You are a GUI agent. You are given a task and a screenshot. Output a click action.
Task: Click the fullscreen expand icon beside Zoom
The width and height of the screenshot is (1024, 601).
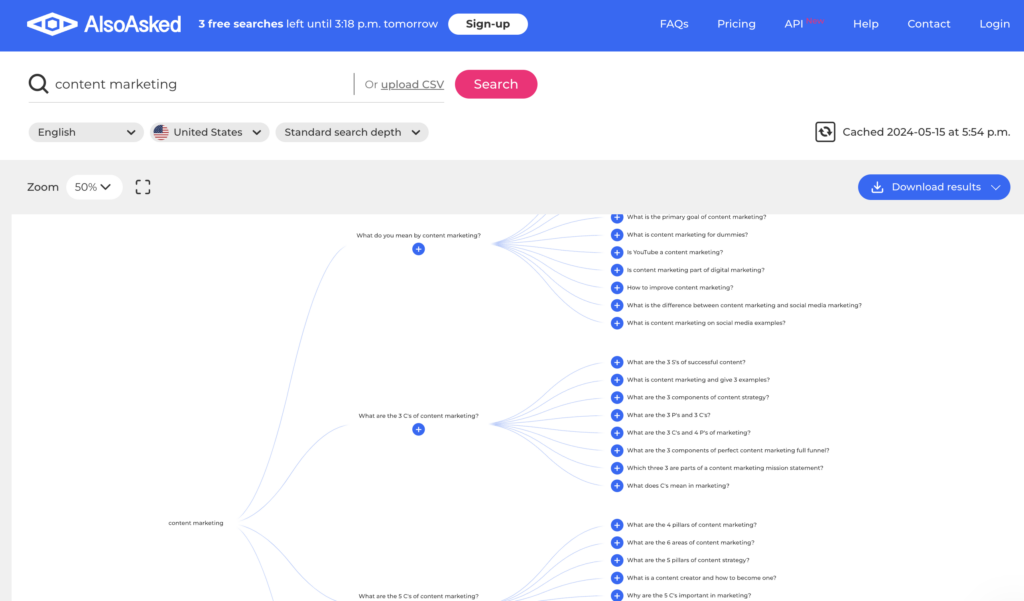click(x=142, y=186)
